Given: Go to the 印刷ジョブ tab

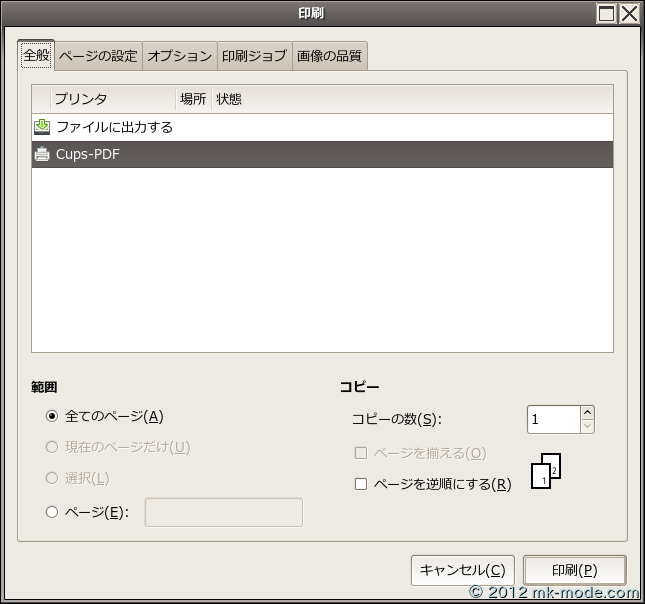Looking at the screenshot, I should pos(254,56).
